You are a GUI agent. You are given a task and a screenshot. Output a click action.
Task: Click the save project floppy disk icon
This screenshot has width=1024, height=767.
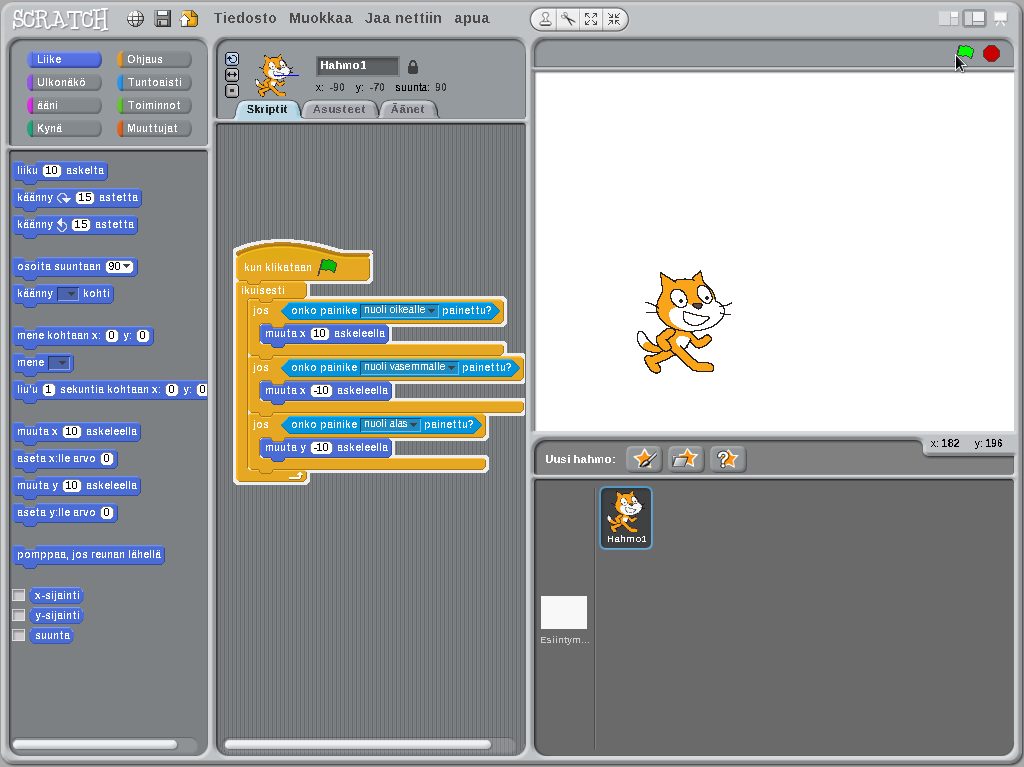coord(162,19)
